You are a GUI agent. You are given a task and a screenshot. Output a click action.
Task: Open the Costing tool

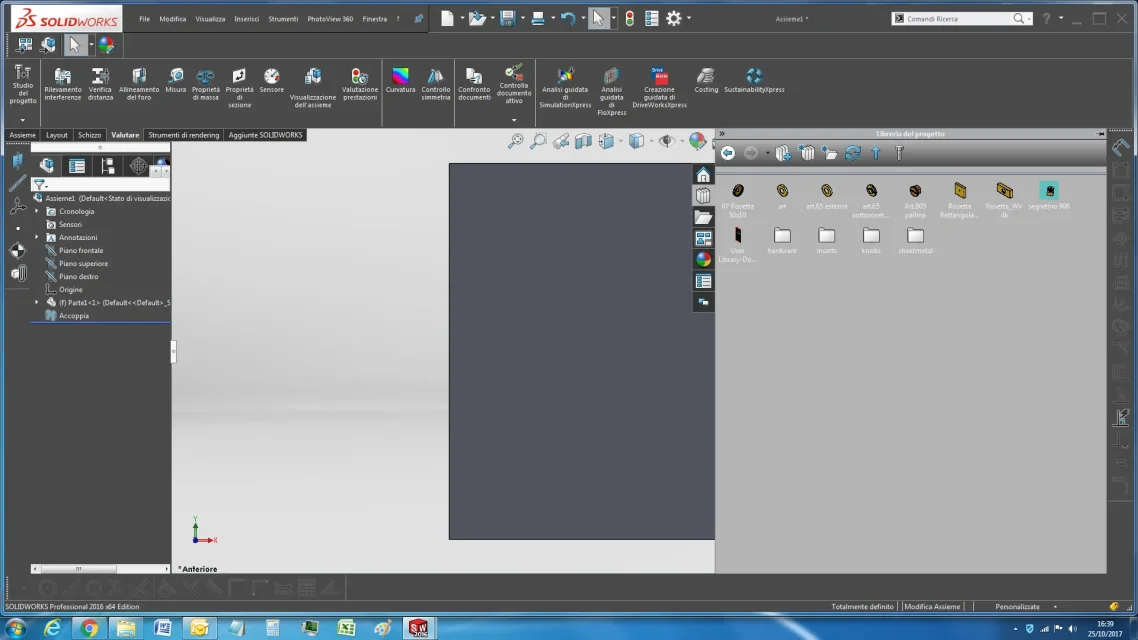pos(706,81)
